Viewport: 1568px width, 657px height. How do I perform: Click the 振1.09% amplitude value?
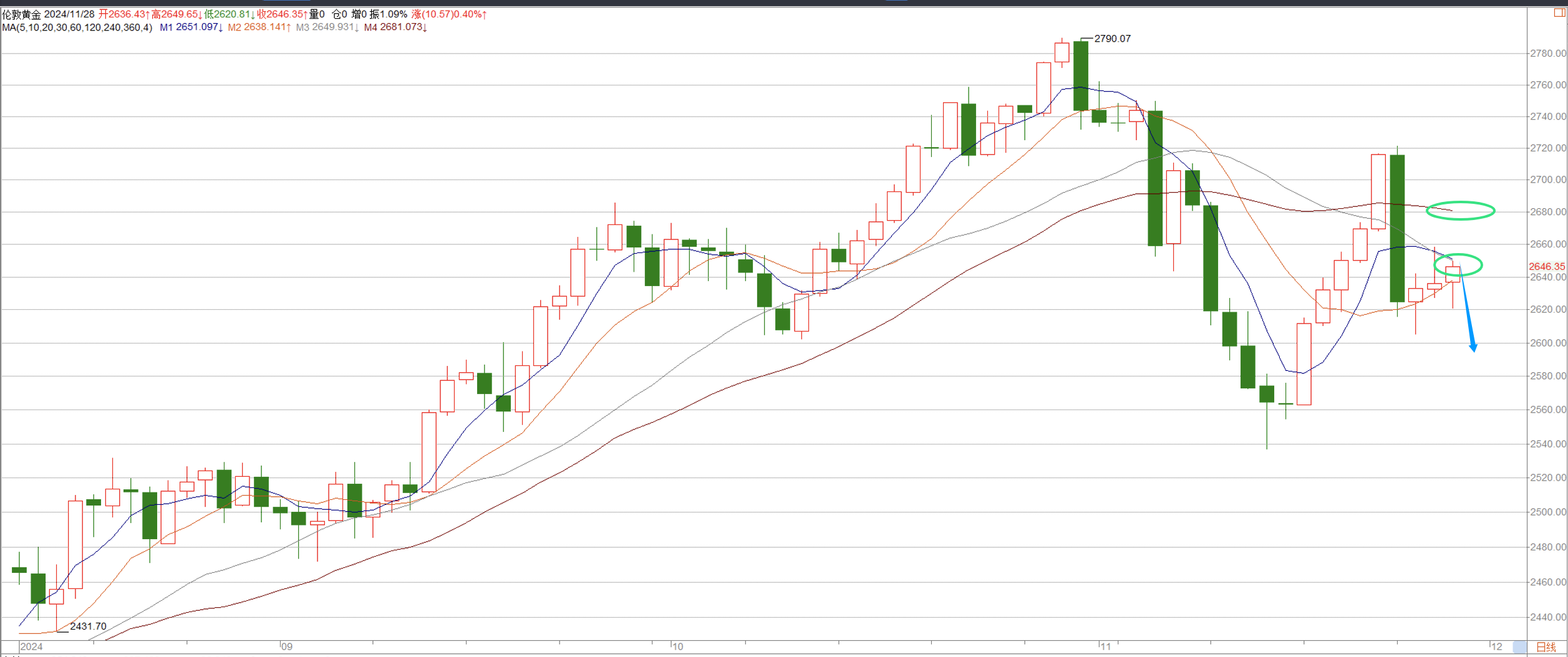click(389, 14)
